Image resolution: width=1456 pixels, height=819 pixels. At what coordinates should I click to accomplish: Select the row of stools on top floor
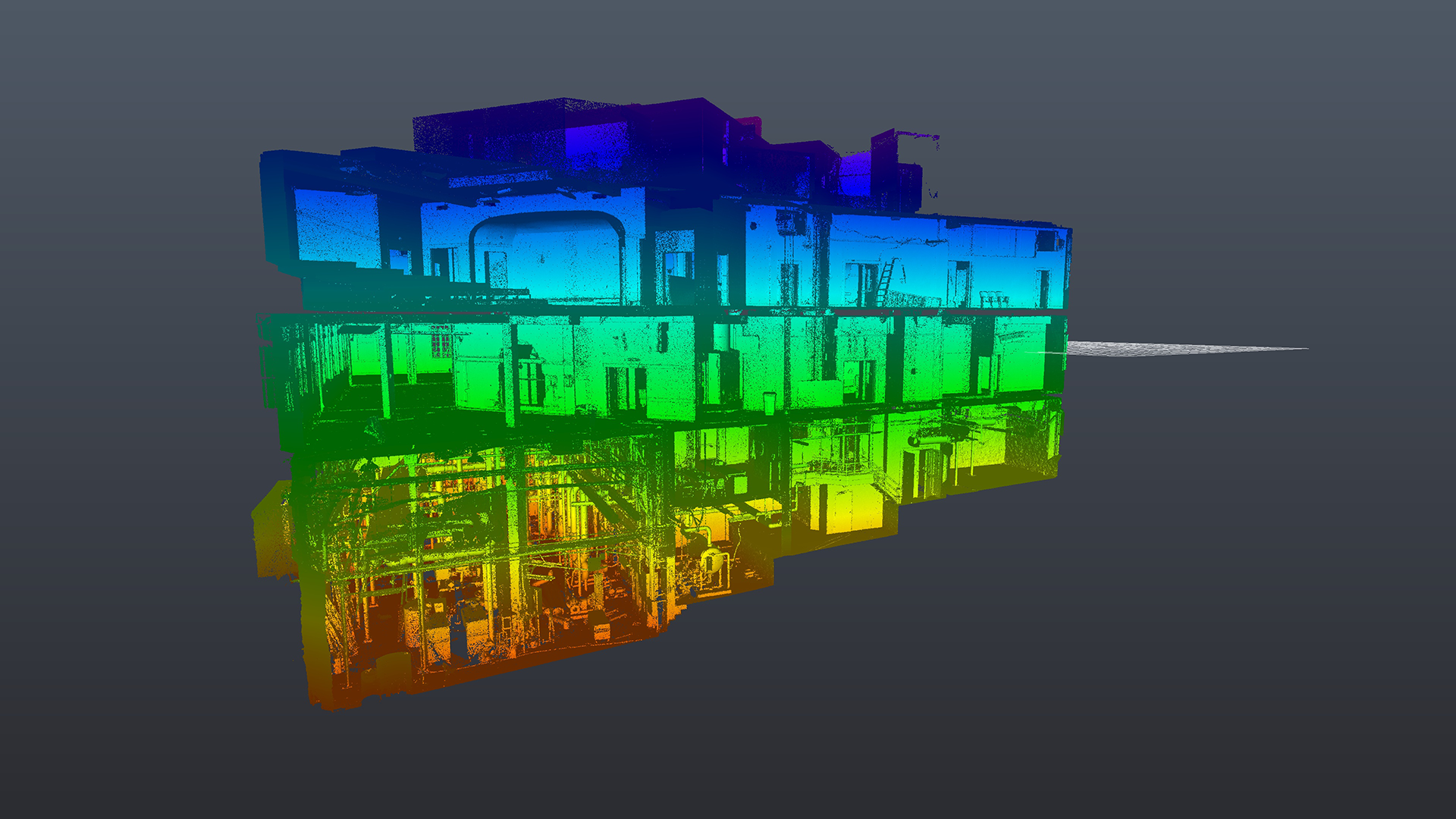tap(993, 299)
